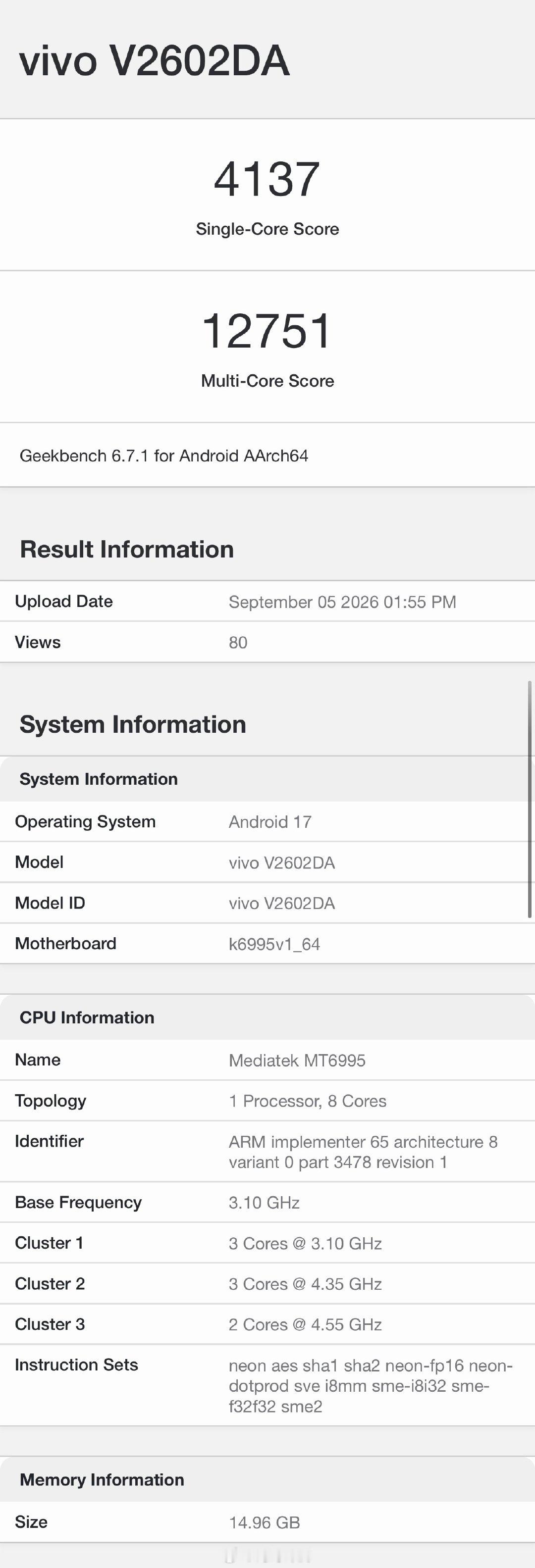Select the 4137 single-core score
This screenshot has height=1568, width=535.
coord(267,179)
